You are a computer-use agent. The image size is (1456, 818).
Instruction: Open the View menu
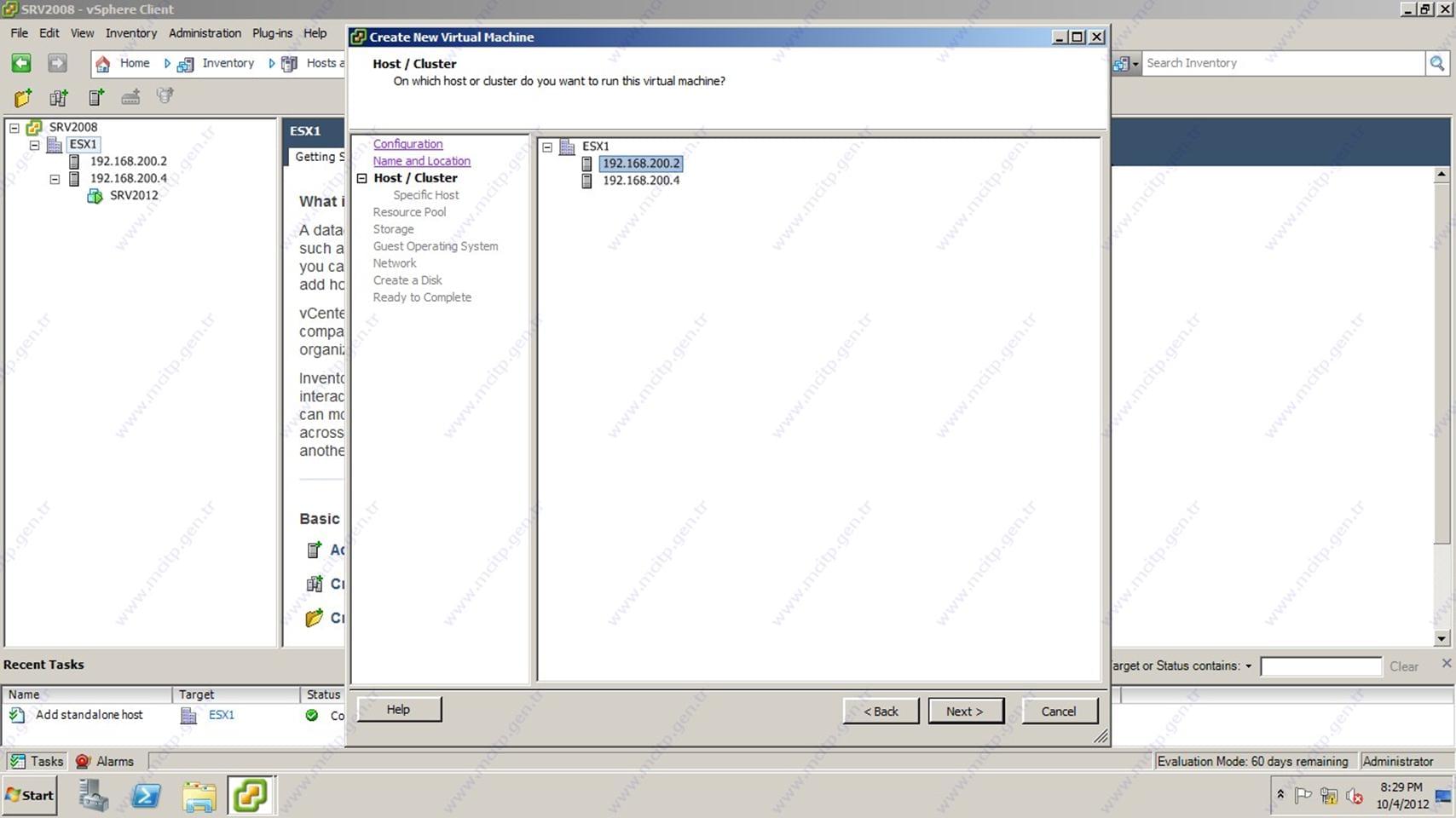pos(82,33)
